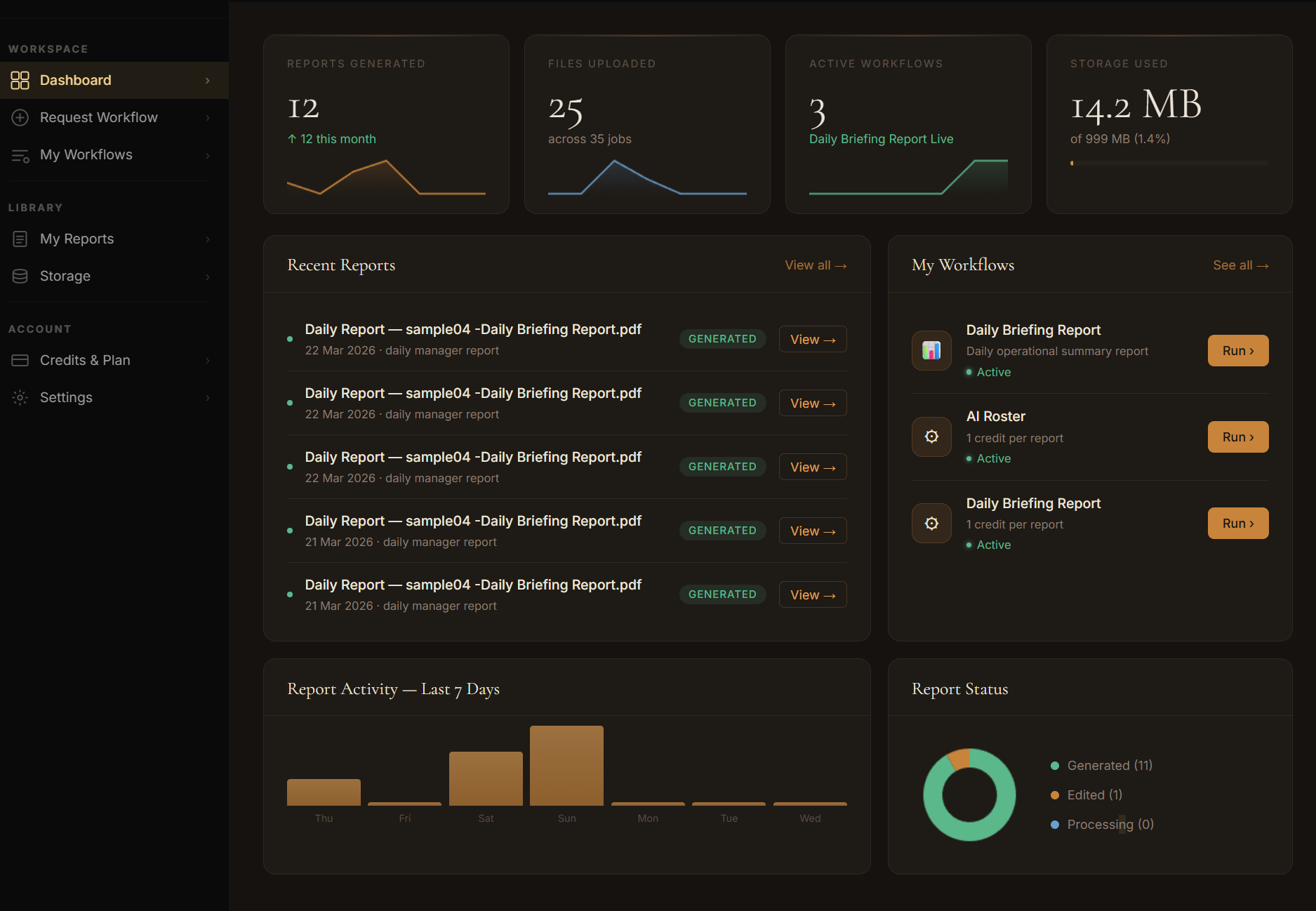The width and height of the screenshot is (1316, 911).
Task: Switch to the Storage section
Action: tap(65, 276)
